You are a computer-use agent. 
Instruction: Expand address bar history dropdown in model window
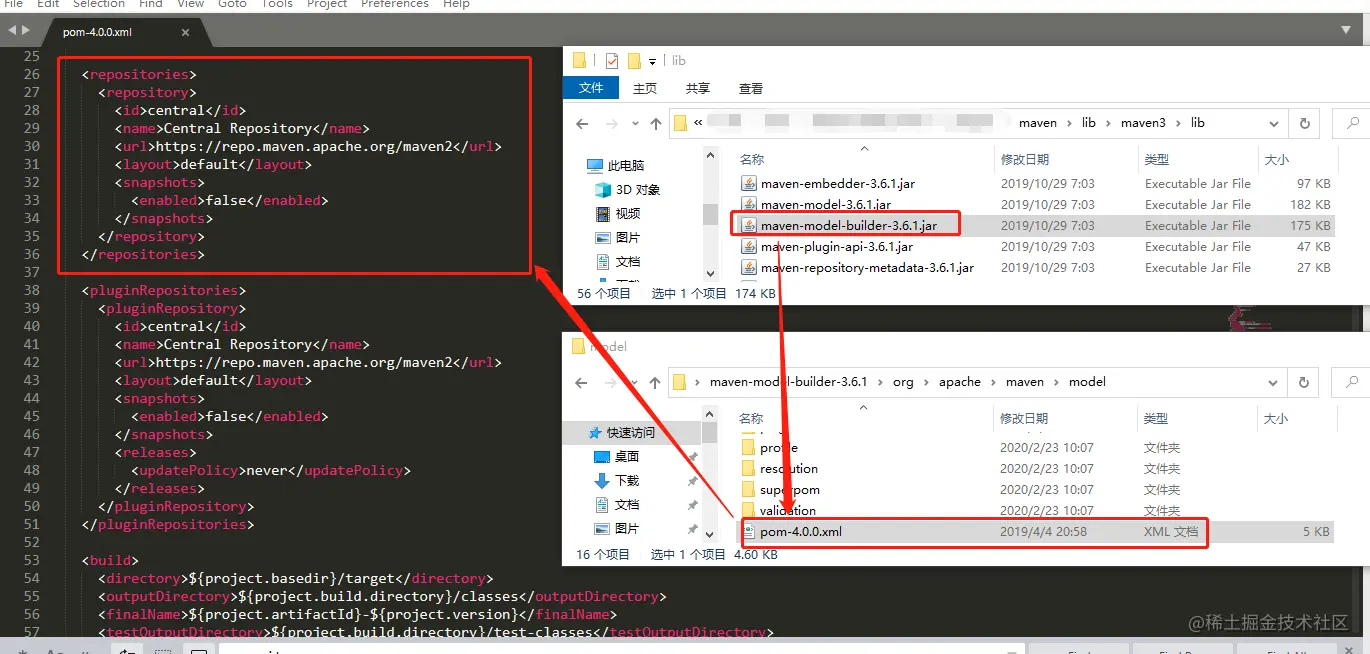[x=1274, y=382]
